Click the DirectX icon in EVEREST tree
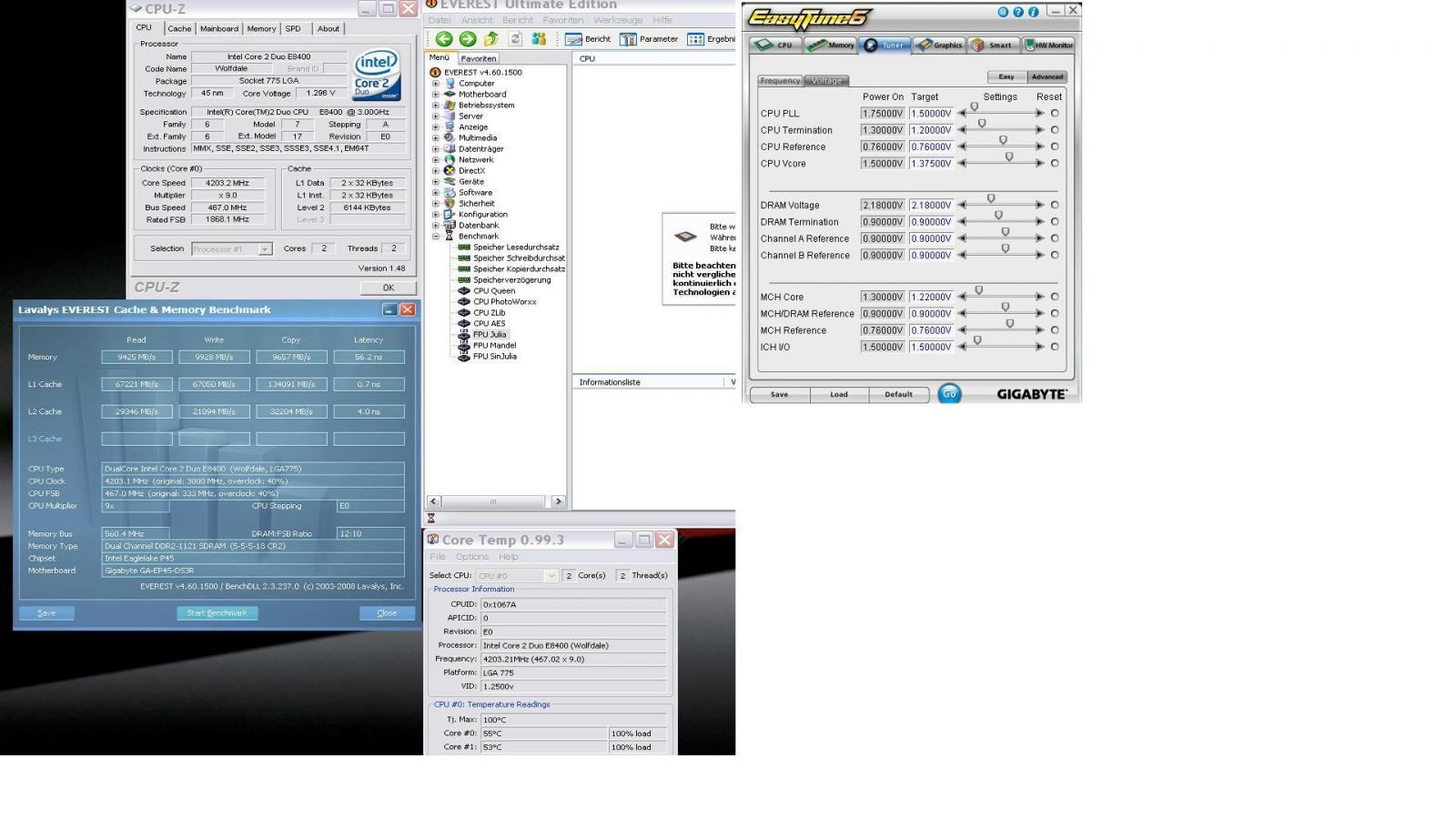This screenshot has width=1456, height=819. click(450, 170)
